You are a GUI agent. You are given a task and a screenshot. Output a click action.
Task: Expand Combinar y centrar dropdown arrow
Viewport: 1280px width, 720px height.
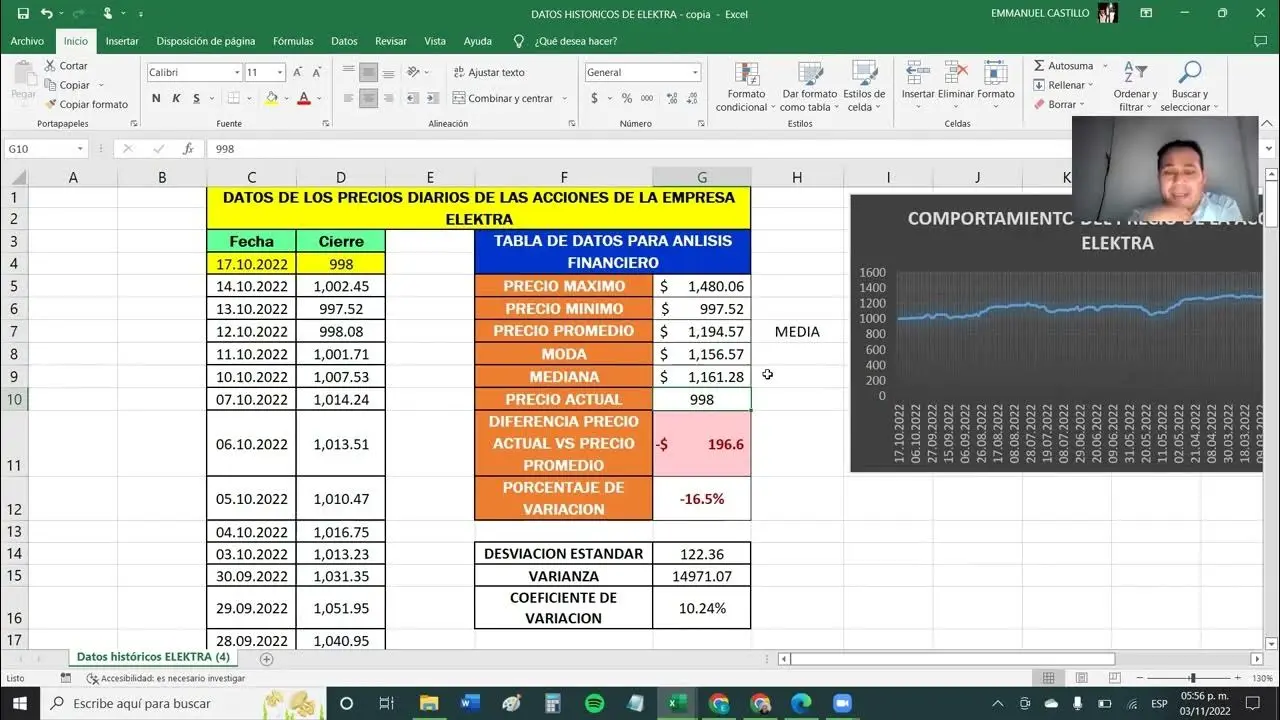[564, 98]
